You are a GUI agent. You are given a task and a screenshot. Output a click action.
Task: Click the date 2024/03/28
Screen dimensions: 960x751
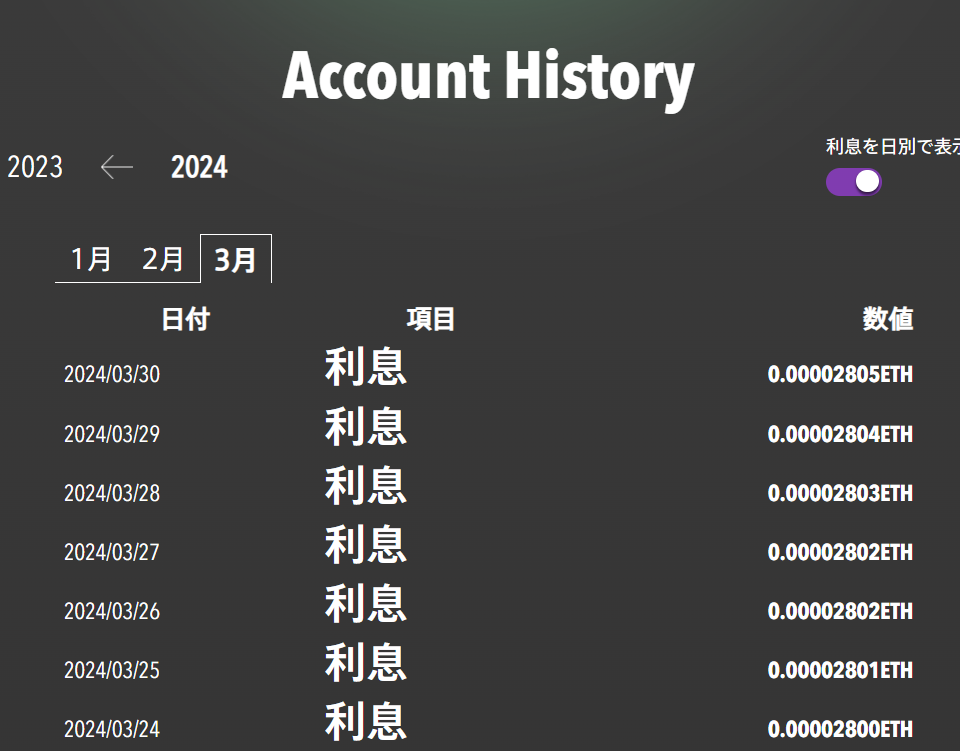click(112, 493)
